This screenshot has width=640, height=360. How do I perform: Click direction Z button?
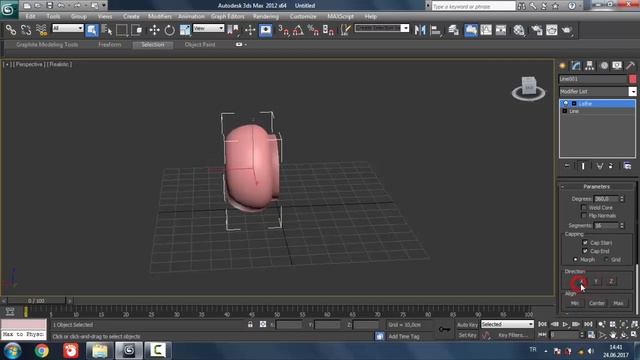611,282
